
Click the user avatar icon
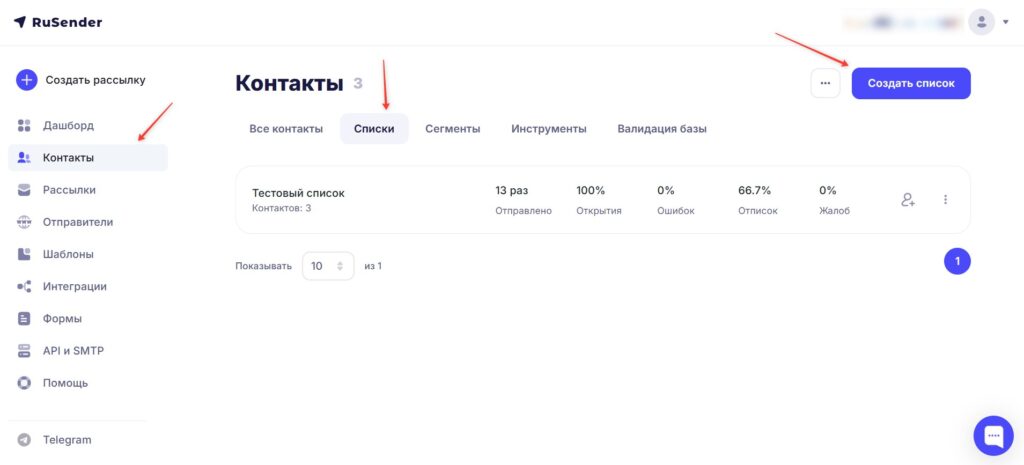(981, 22)
